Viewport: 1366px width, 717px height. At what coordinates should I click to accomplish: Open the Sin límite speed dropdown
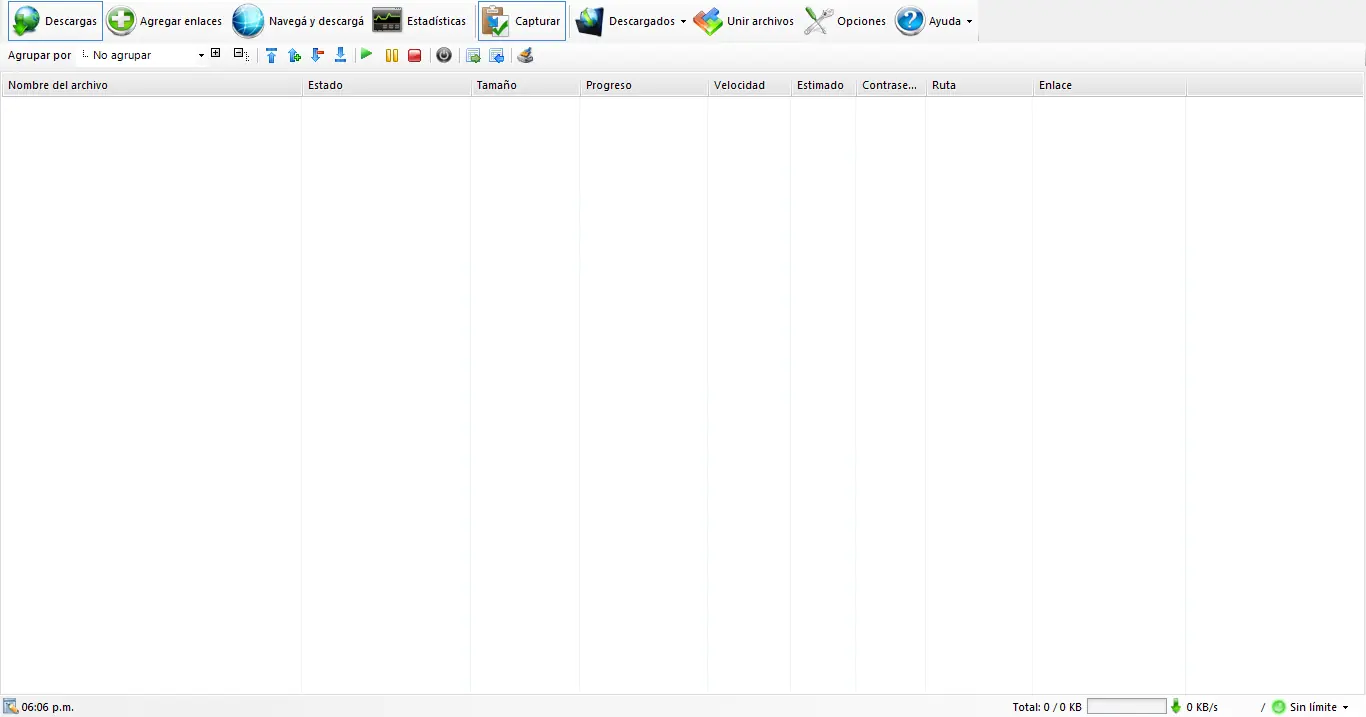1319,707
